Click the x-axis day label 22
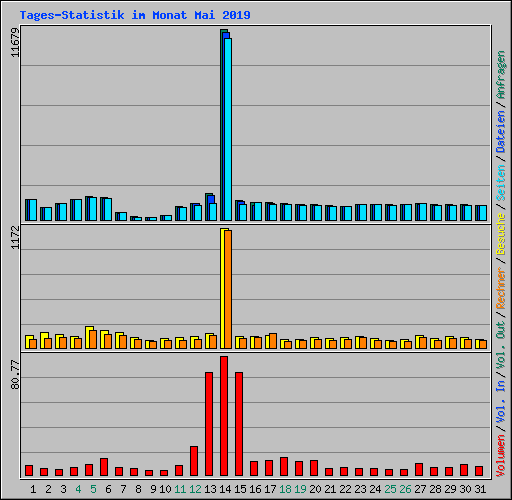 345,489
